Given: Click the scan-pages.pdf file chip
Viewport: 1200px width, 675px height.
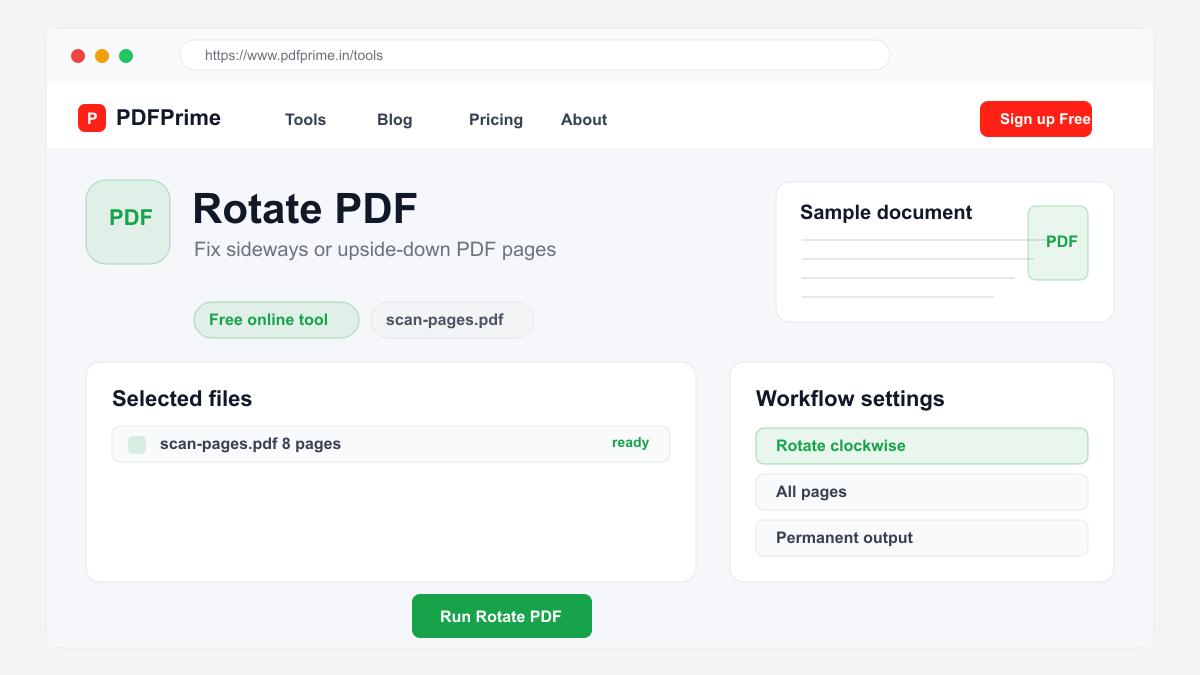Looking at the screenshot, I should (x=452, y=320).
